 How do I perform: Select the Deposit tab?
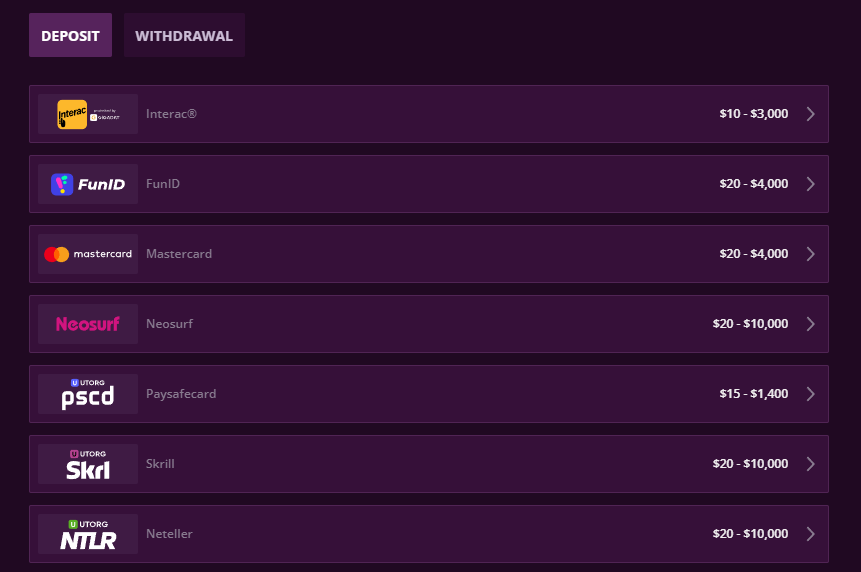[x=70, y=36]
